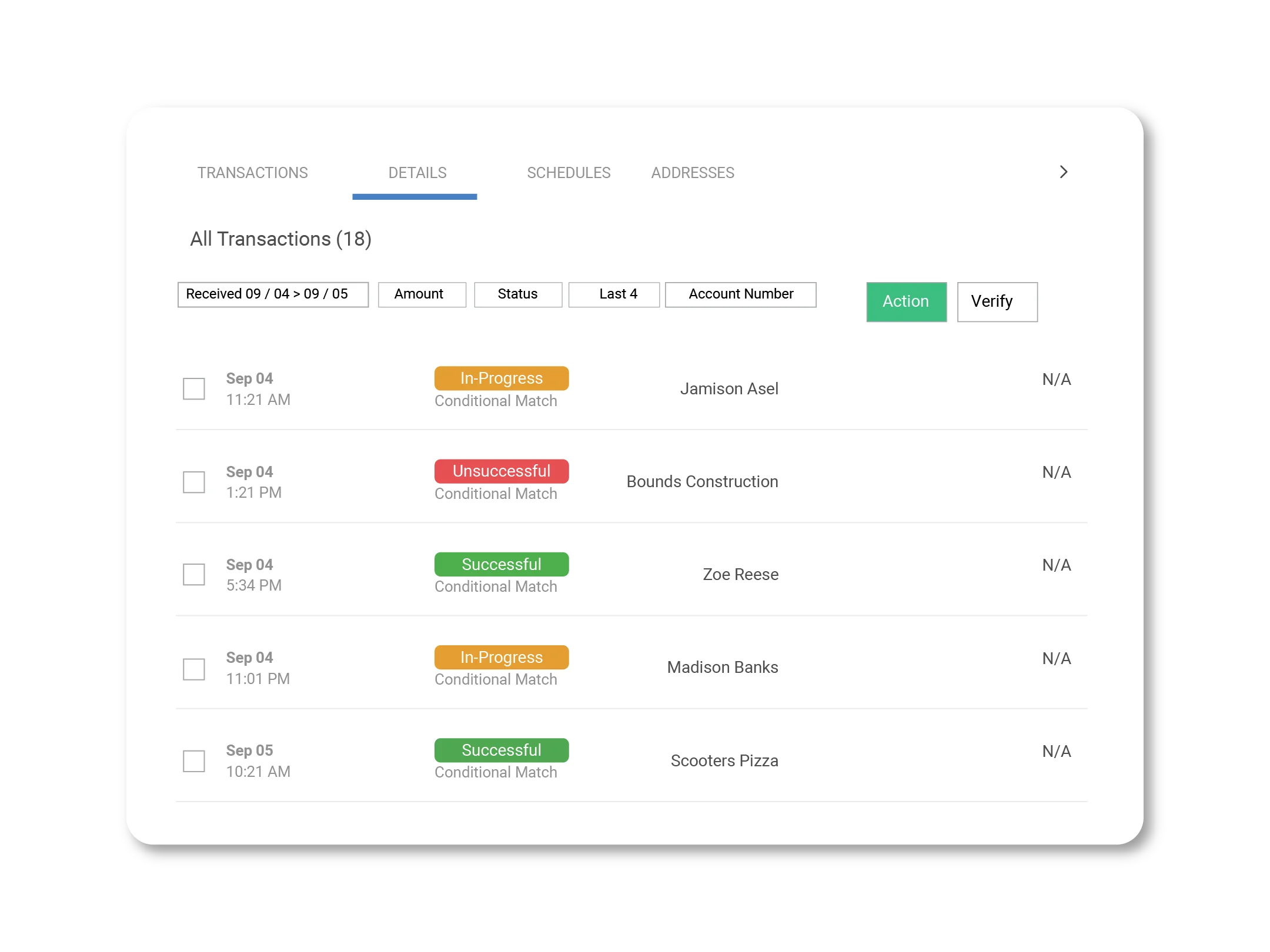Switch to the Transactions tab
The width and height of the screenshot is (1270, 952).
coord(252,173)
